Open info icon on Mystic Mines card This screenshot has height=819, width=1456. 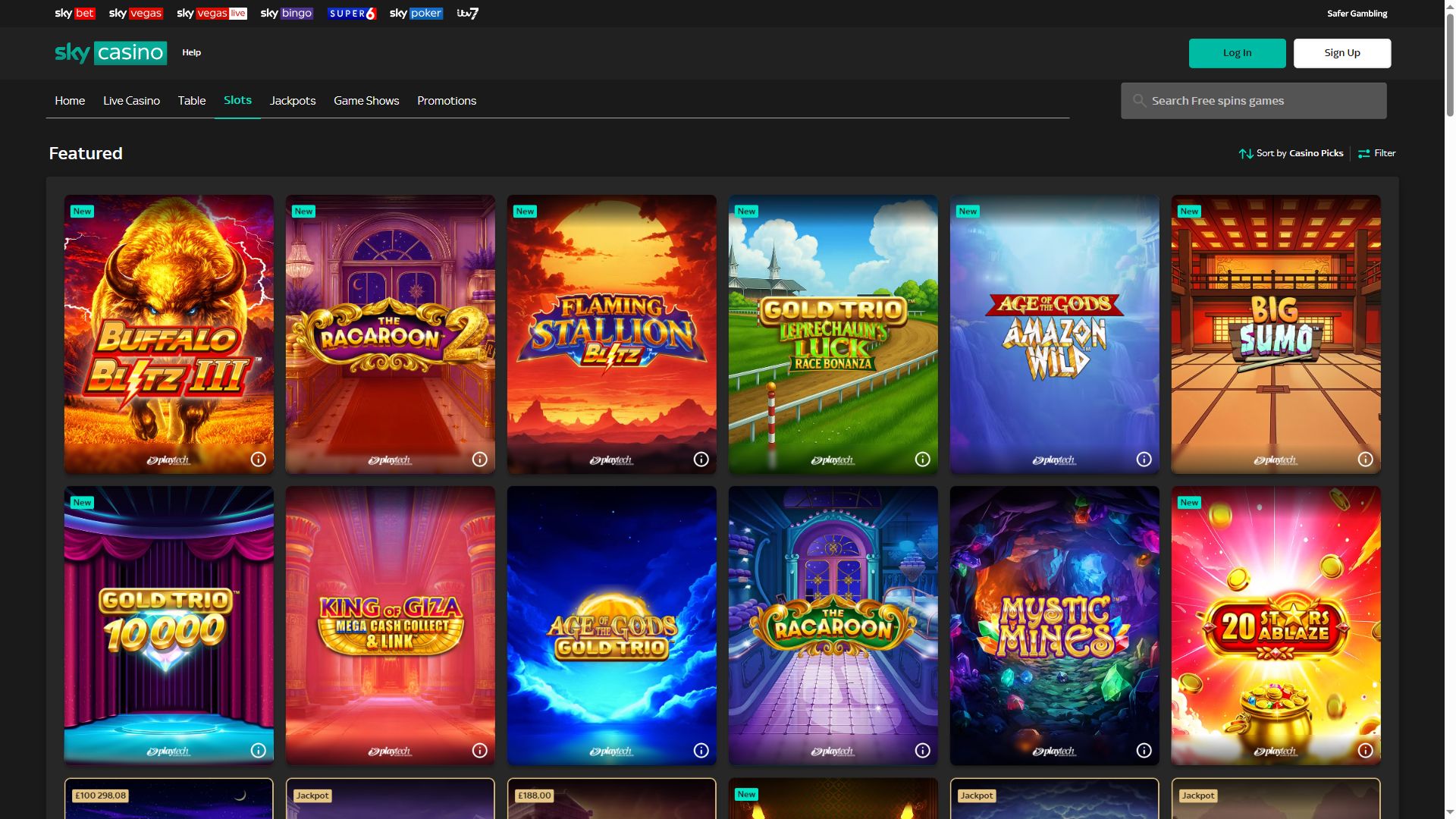tap(1144, 751)
